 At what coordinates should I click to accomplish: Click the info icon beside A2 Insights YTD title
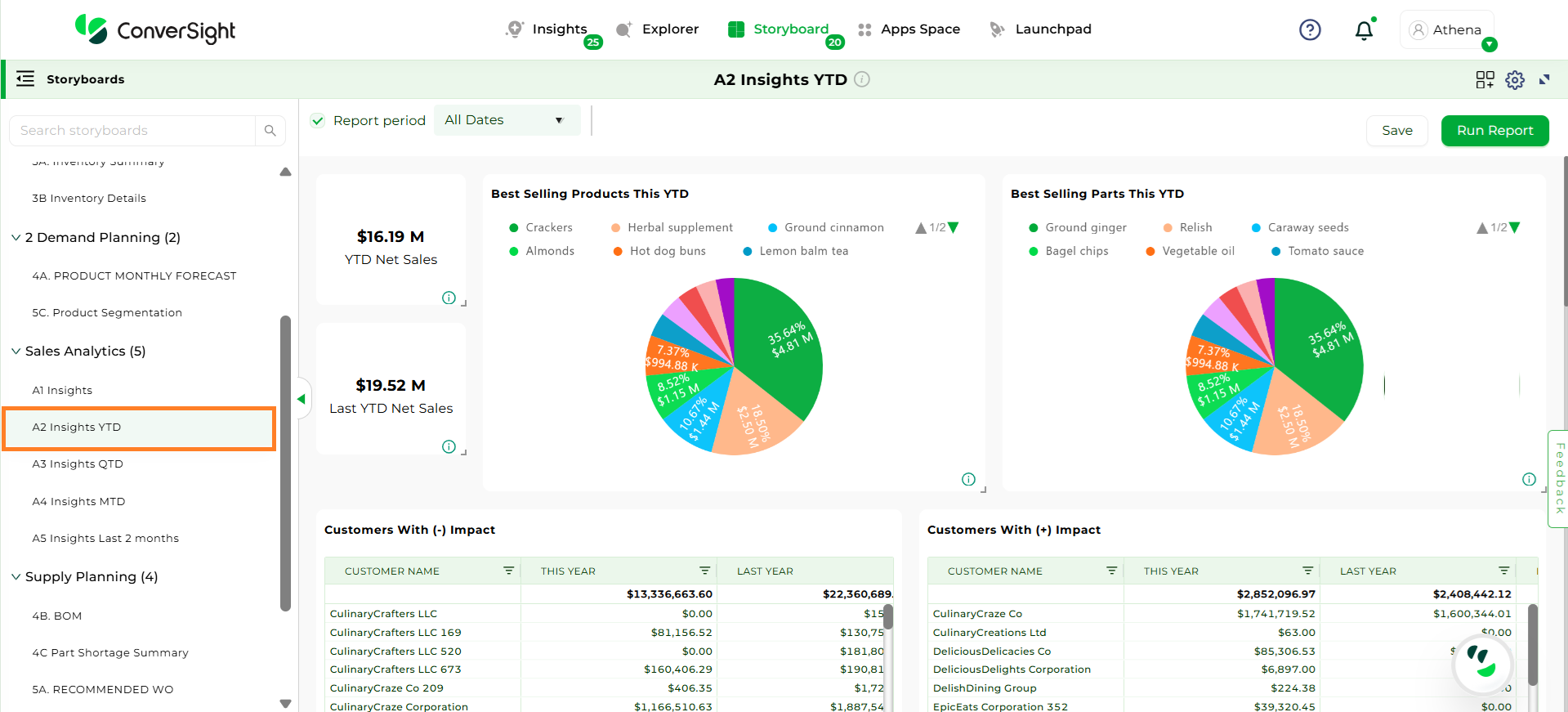coord(862,79)
